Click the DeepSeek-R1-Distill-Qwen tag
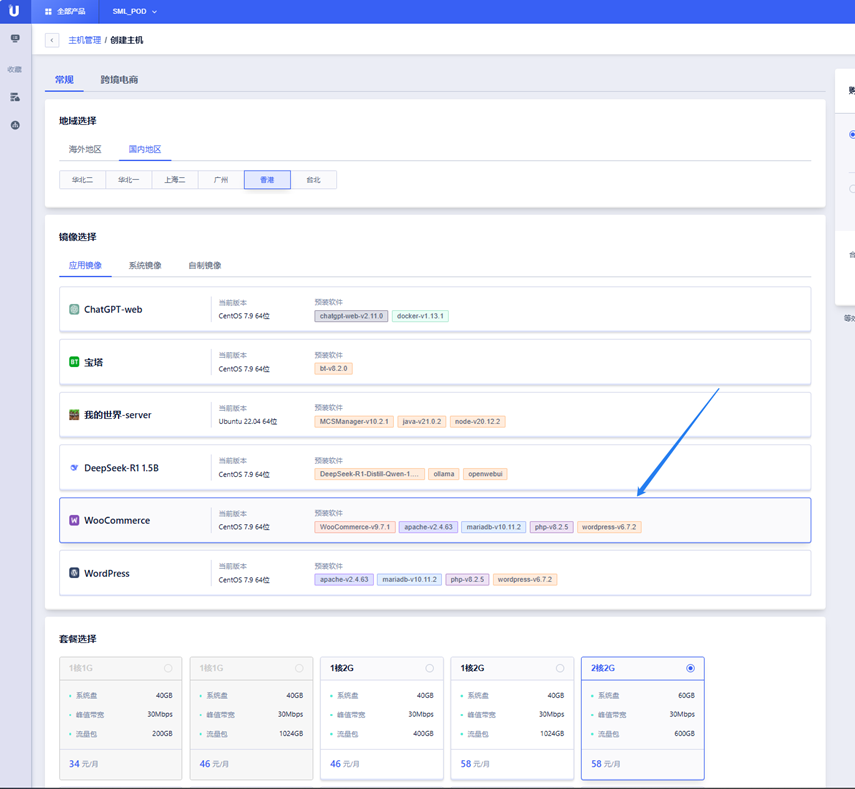 click(369, 474)
